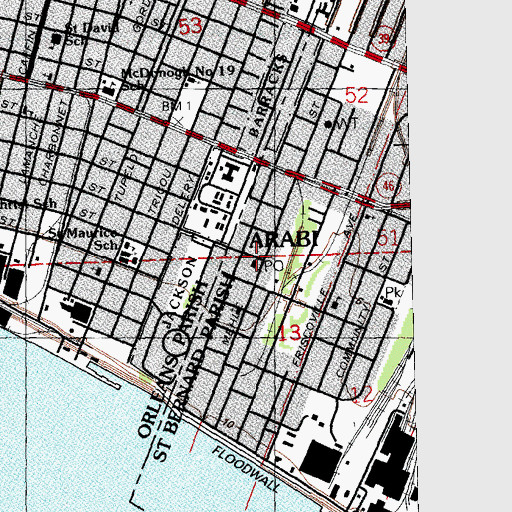Click the ARABI place name label
Screen dimensions: 512x512
[284, 239]
